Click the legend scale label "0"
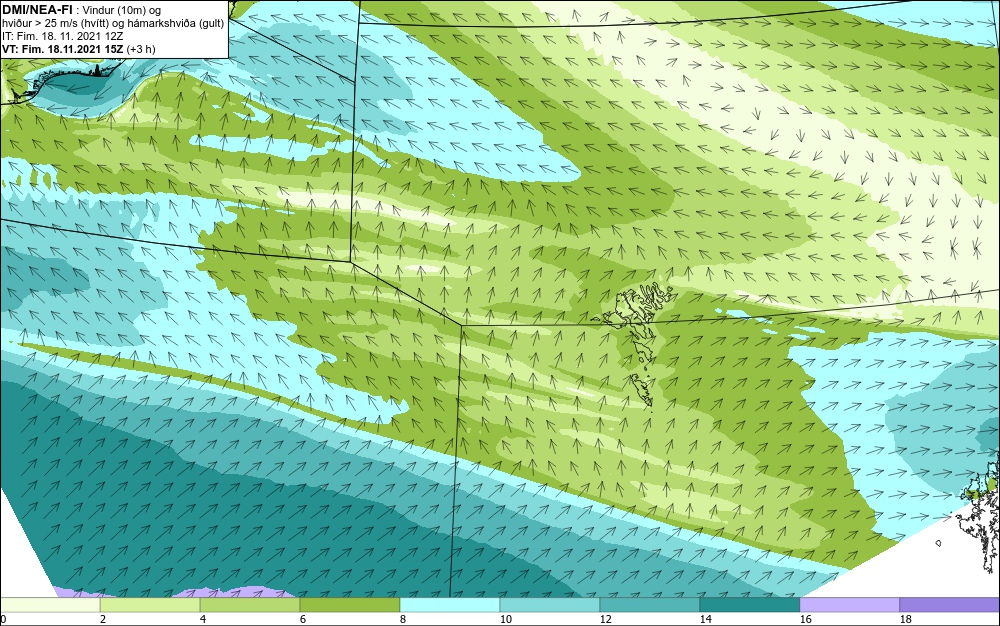Image resolution: width=1000 pixels, height=626 pixels. click(x=3, y=619)
